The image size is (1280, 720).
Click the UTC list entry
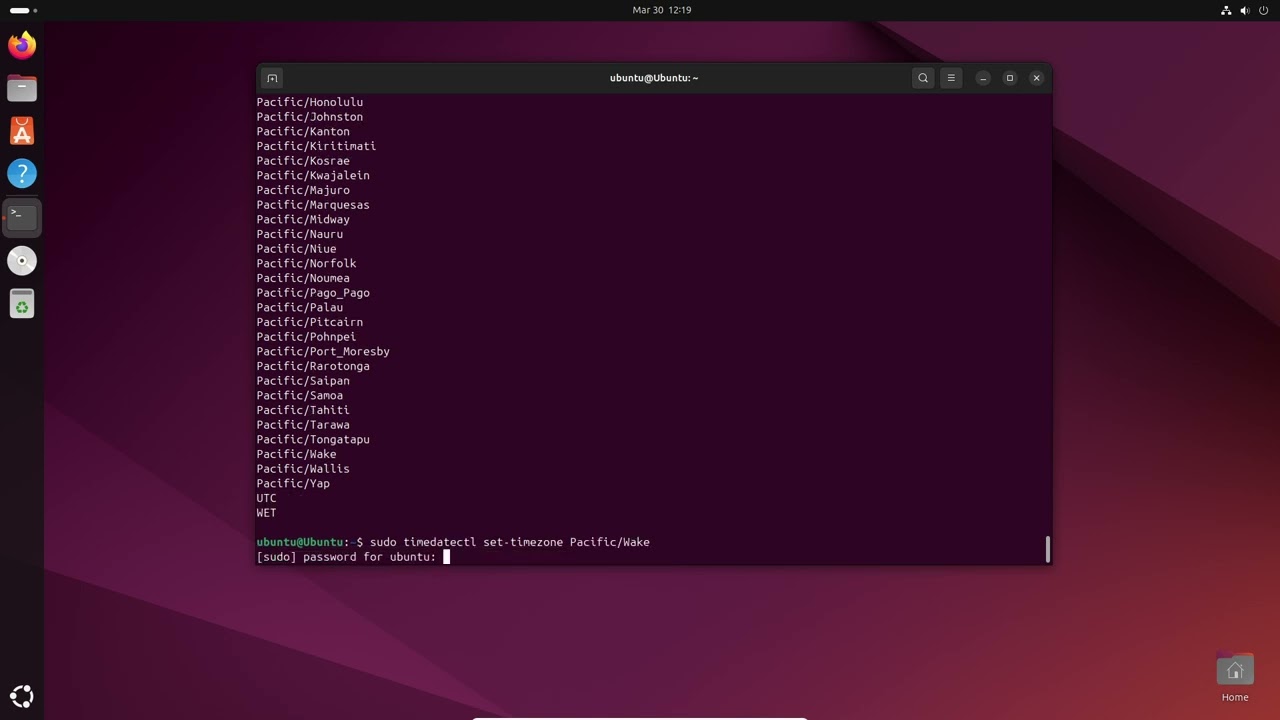[x=266, y=498]
